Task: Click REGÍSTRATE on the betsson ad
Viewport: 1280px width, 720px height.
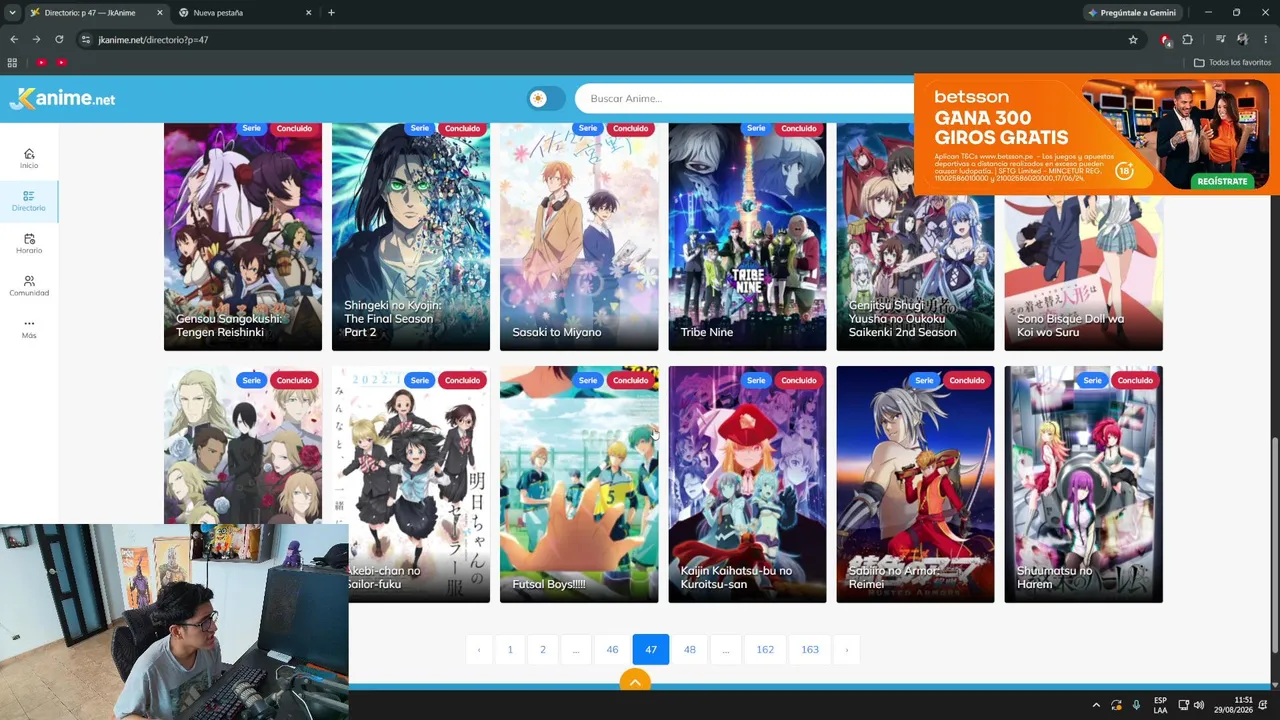Action: coord(1222,181)
